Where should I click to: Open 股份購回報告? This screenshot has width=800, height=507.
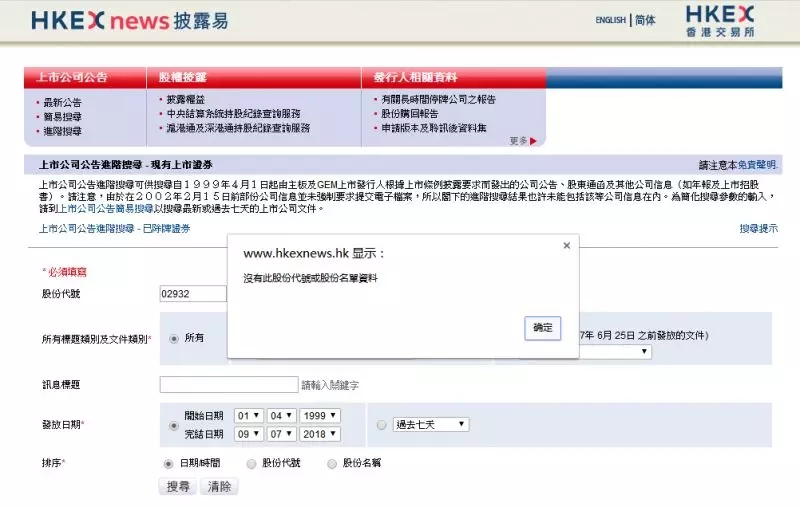coord(410,114)
